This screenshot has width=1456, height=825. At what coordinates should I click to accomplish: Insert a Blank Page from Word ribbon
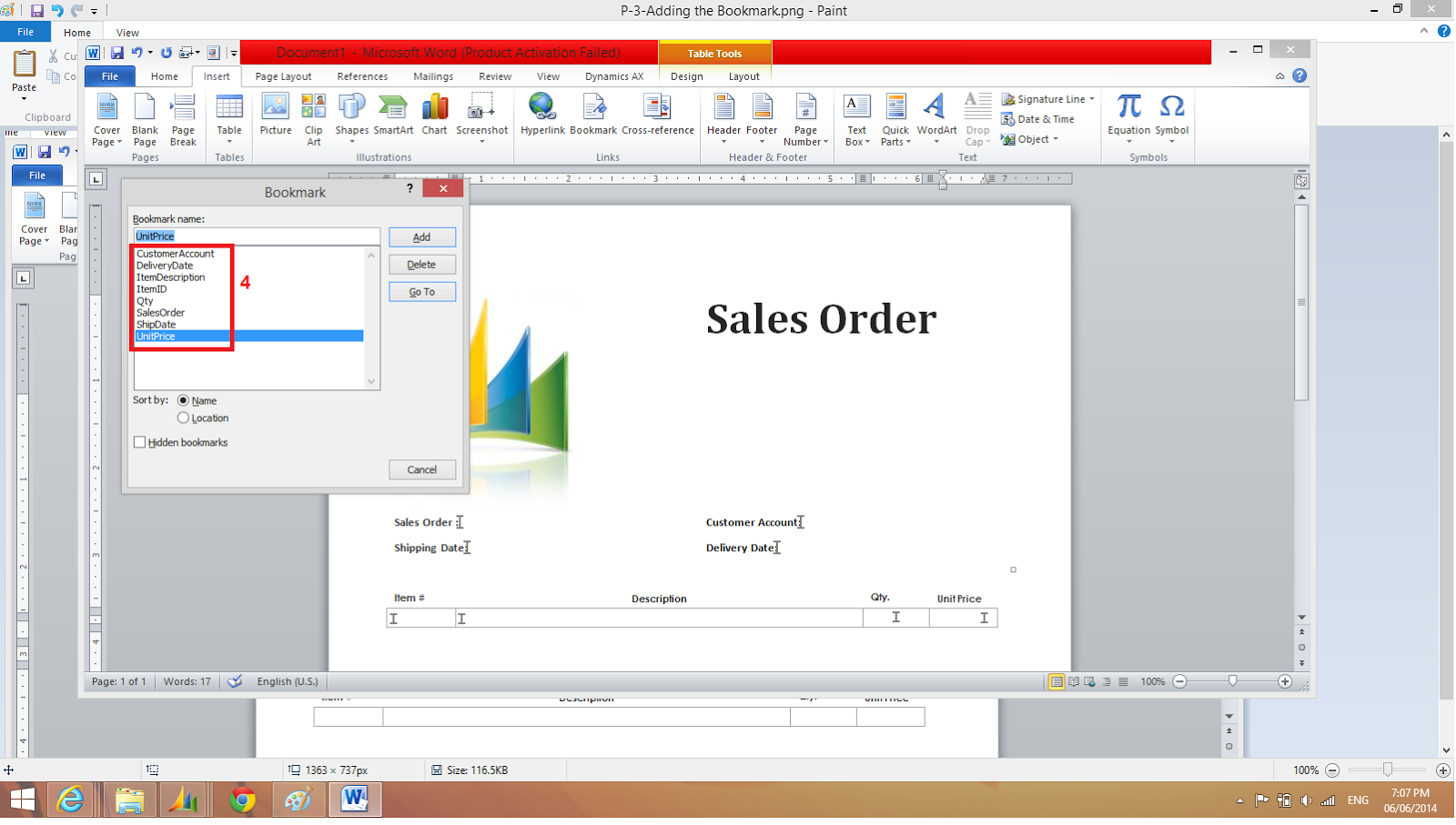145,119
